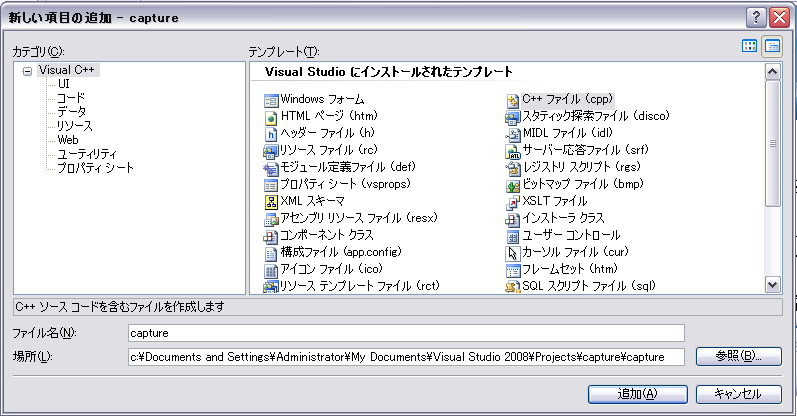Click the Windows フォーム label text
The image size is (797, 418).
322,99
